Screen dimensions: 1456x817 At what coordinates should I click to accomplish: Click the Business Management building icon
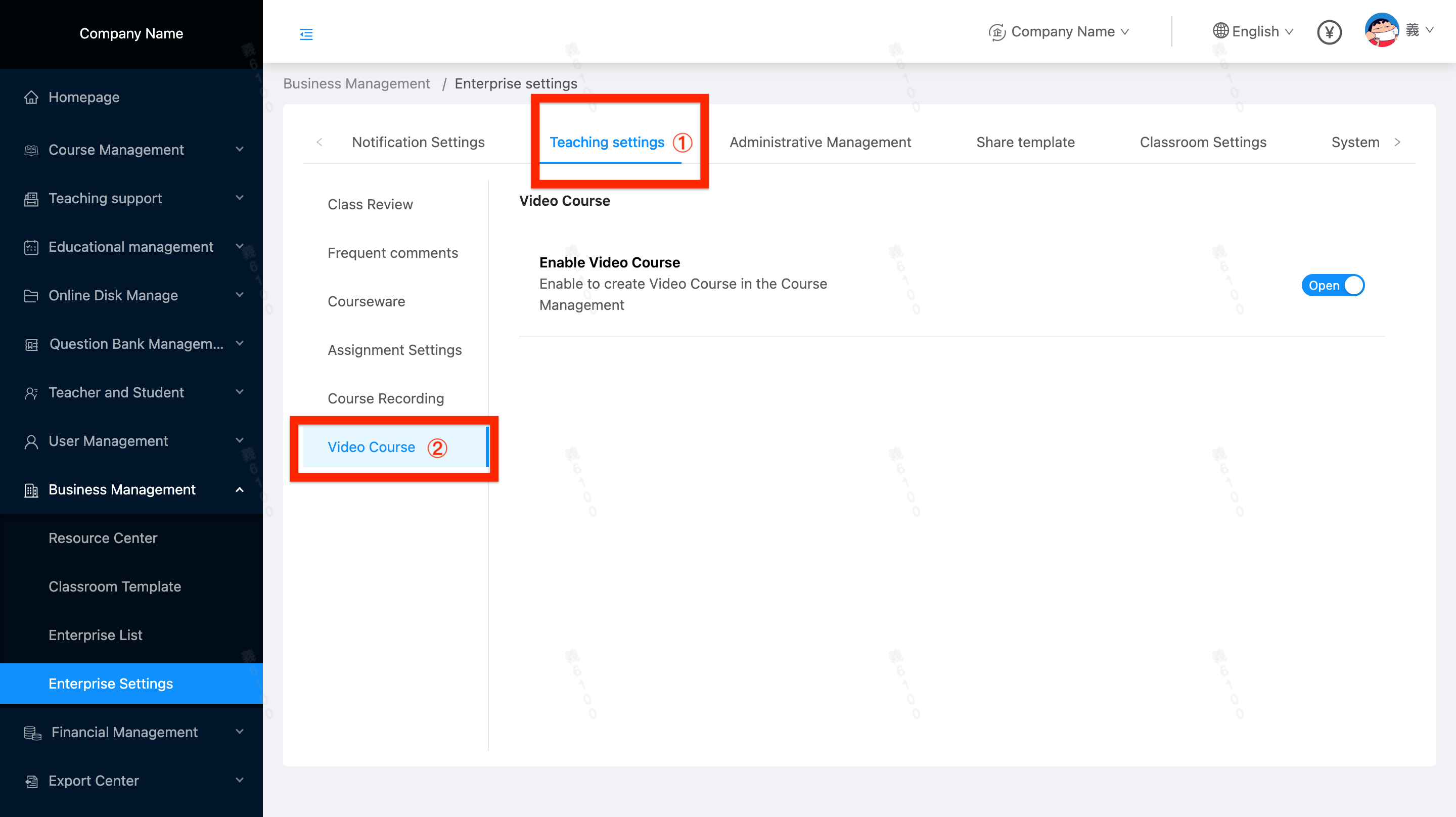(31, 489)
